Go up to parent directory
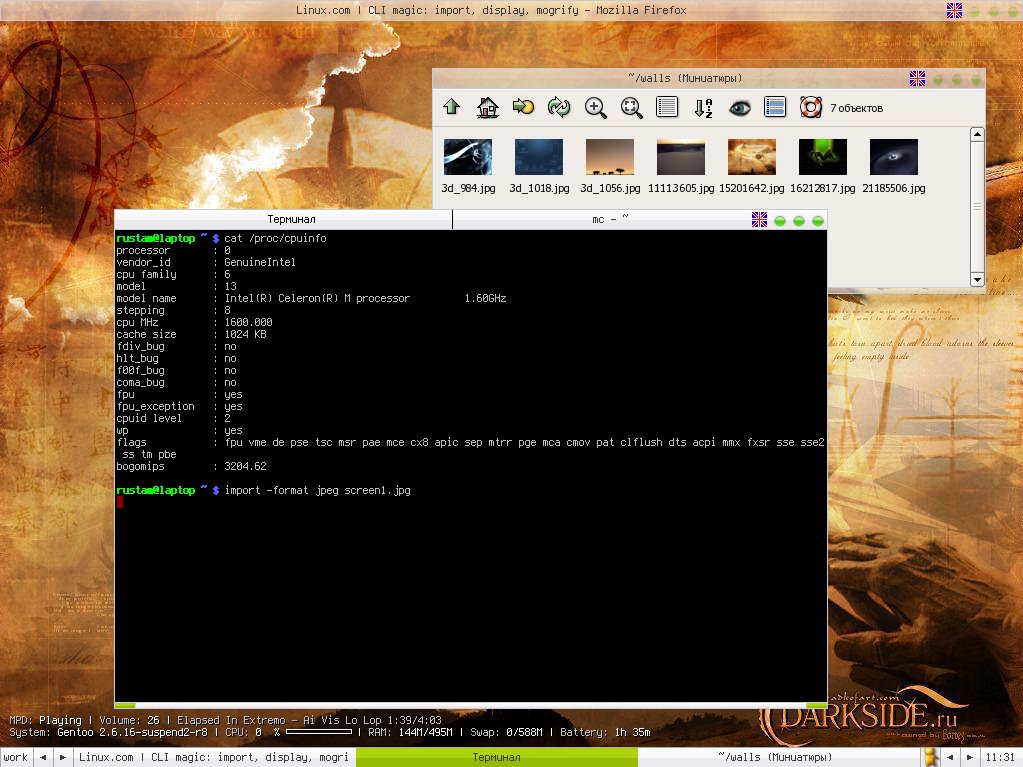Viewport: 1023px width, 767px height. click(x=451, y=107)
